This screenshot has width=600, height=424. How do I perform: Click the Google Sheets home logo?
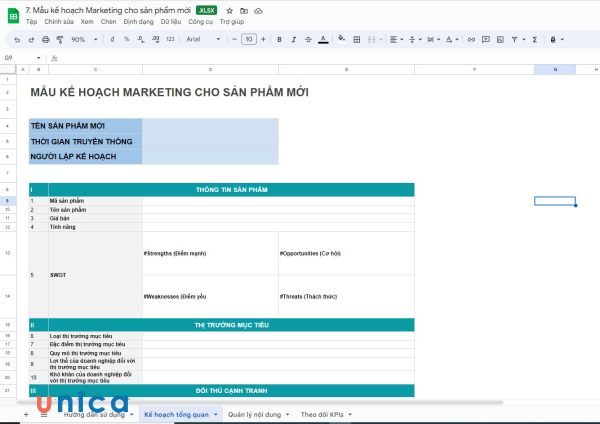pos(12,14)
